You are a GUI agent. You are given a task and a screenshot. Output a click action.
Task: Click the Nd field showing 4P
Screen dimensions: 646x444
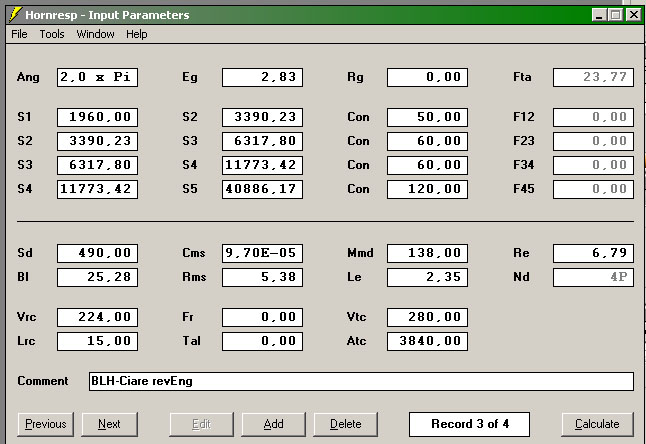(593, 277)
